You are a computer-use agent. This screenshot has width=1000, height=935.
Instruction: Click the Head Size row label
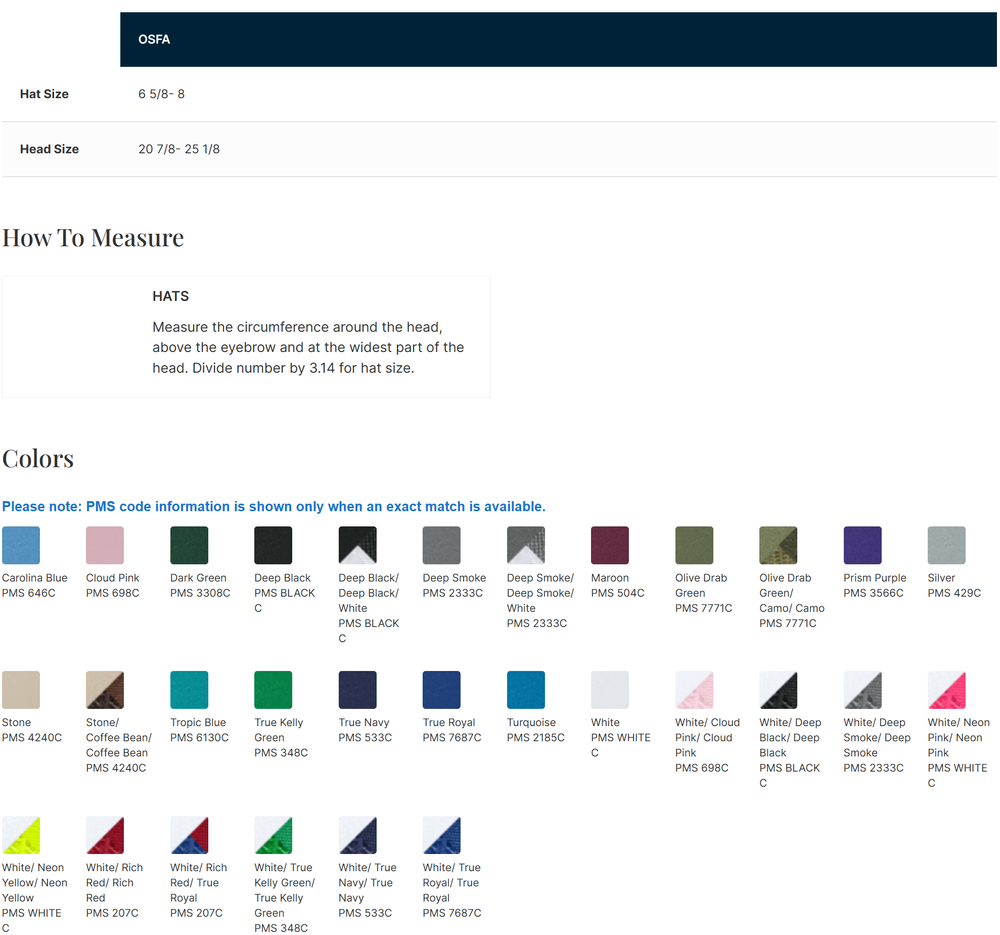[x=49, y=149]
